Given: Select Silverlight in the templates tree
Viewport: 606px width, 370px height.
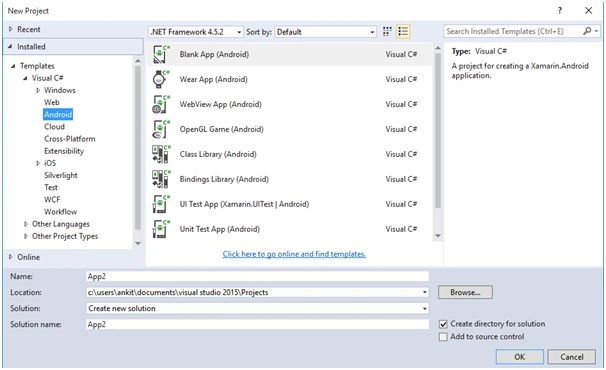Looking at the screenshot, I should coord(61,176).
